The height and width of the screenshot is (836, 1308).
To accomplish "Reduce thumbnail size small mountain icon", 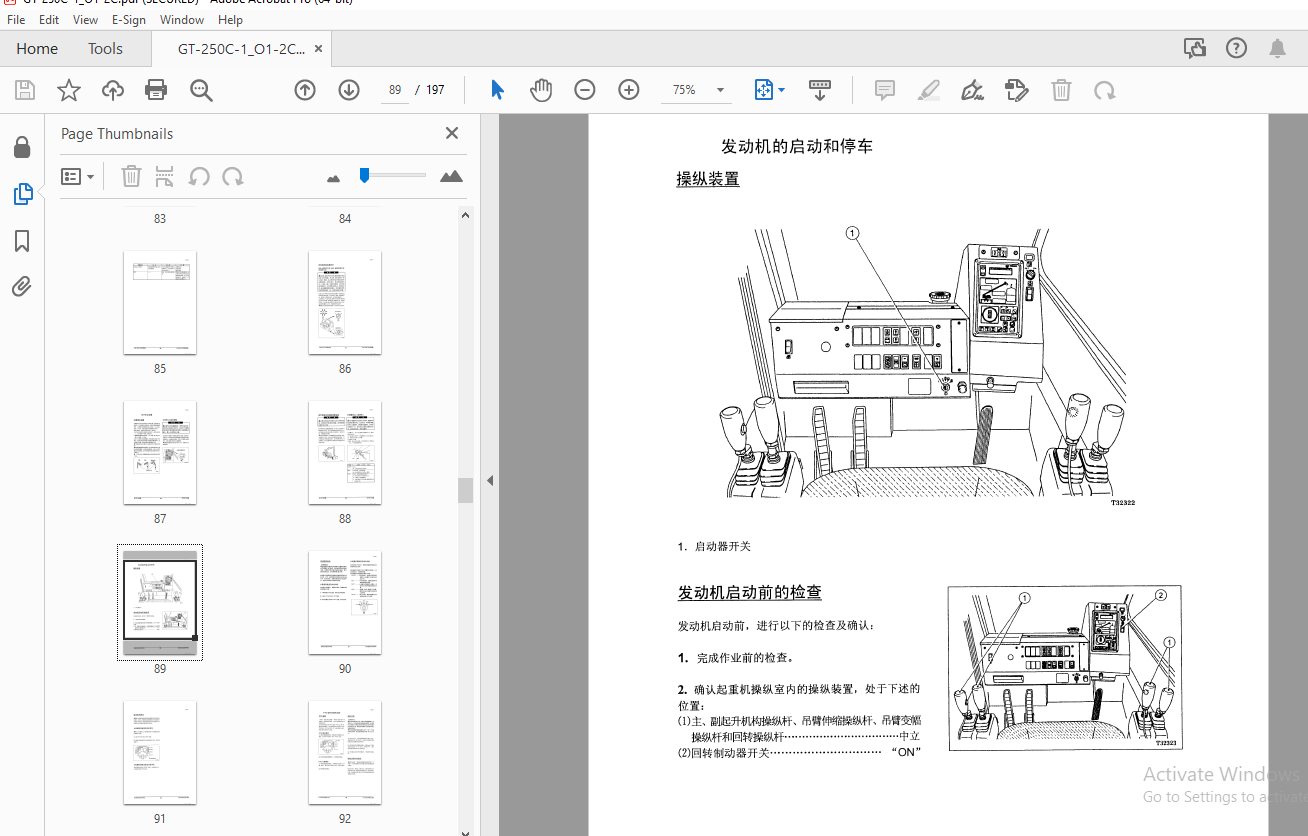I will pyautogui.click(x=334, y=178).
